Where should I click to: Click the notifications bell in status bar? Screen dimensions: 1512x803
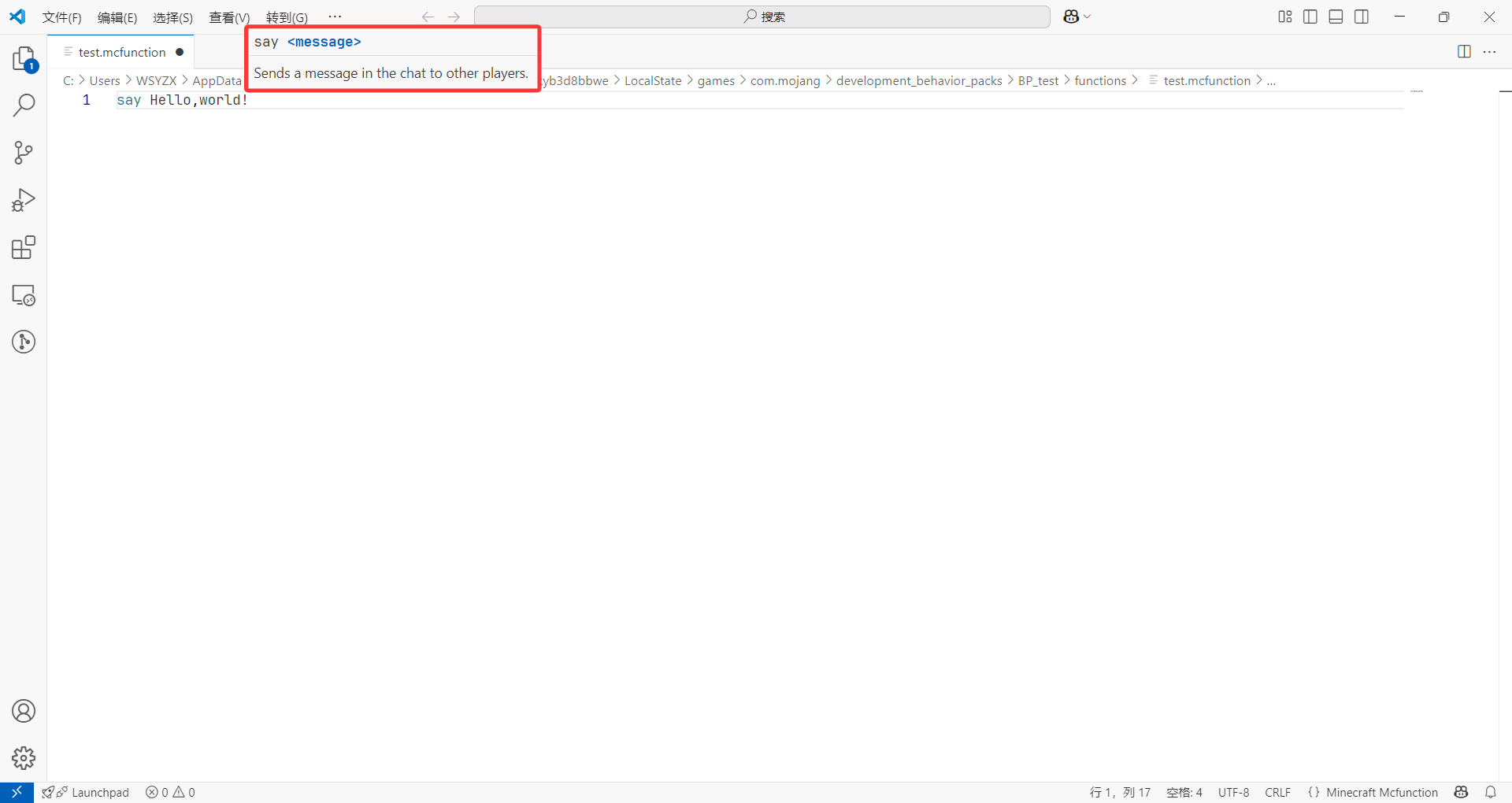[x=1491, y=792]
